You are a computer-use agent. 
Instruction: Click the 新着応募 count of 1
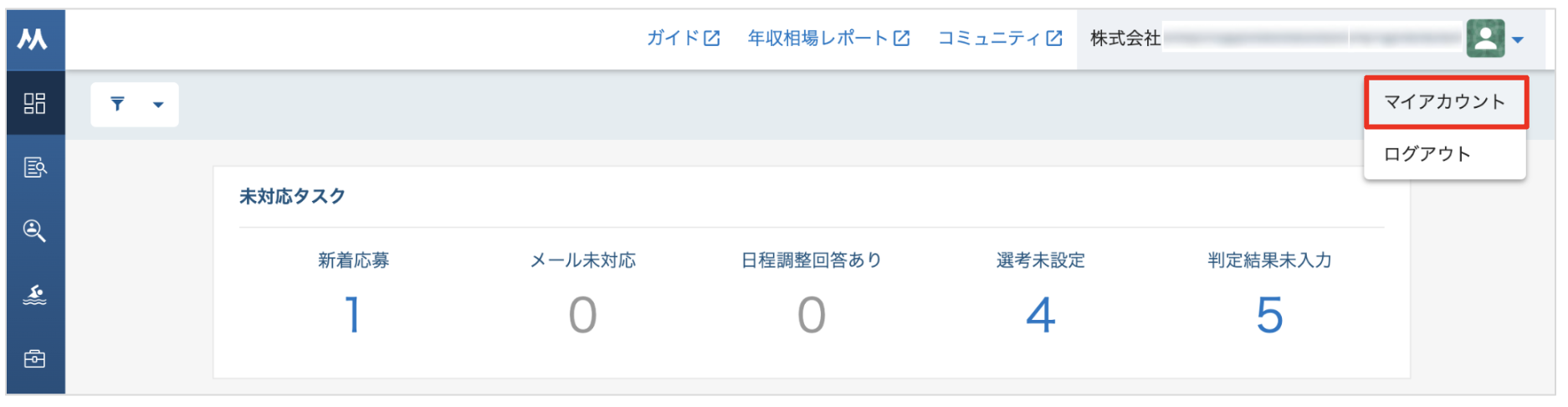(x=353, y=316)
